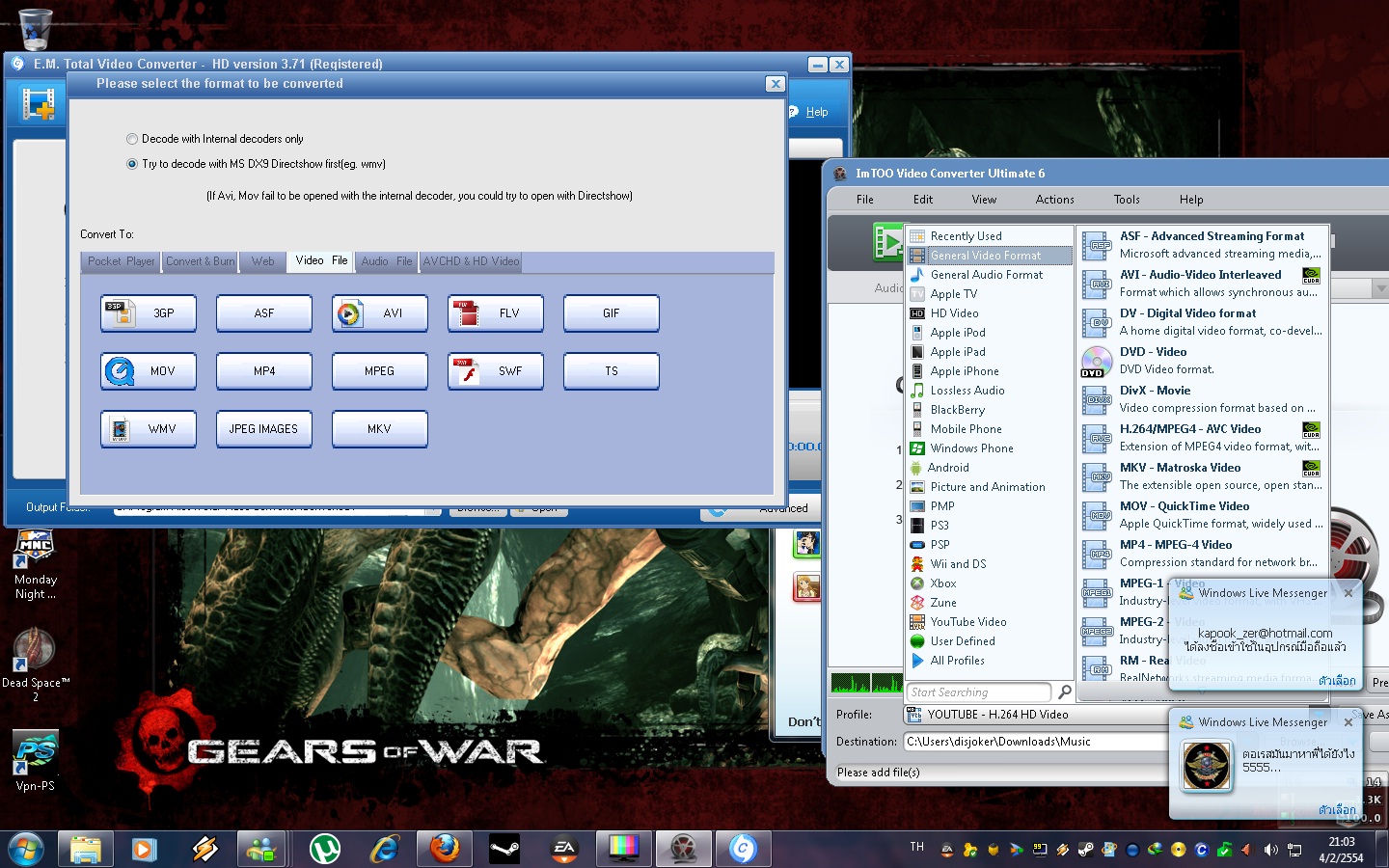
Task: Switch to AVCHD & HD Video tab
Action: pyautogui.click(x=471, y=261)
